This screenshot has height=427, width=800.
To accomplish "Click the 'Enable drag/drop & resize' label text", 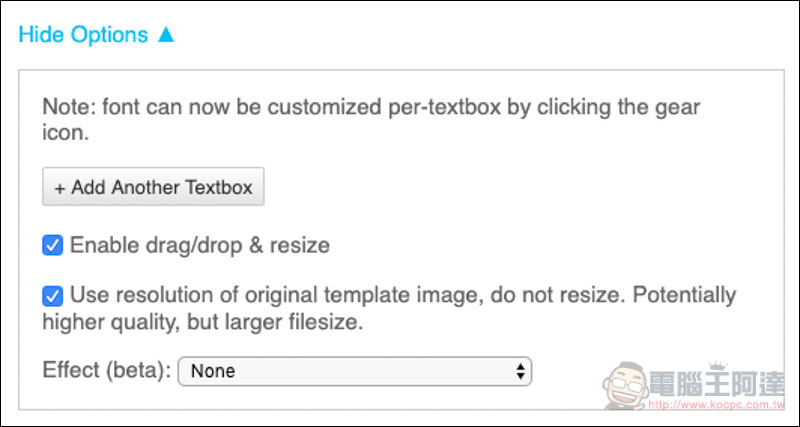I will tap(199, 245).
